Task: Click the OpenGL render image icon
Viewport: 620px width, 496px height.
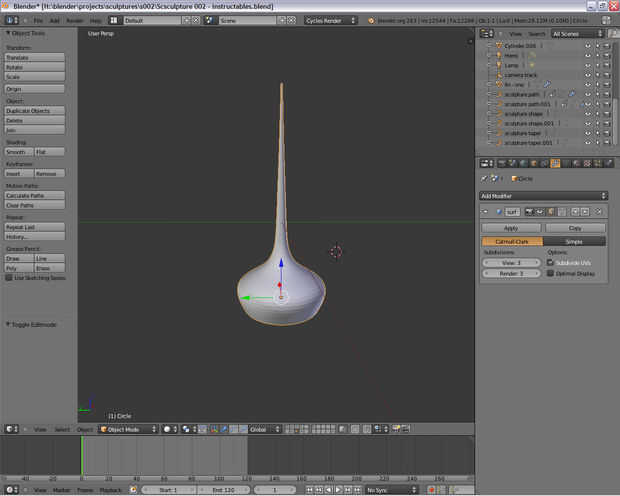Action: pyautogui.click(x=395, y=429)
